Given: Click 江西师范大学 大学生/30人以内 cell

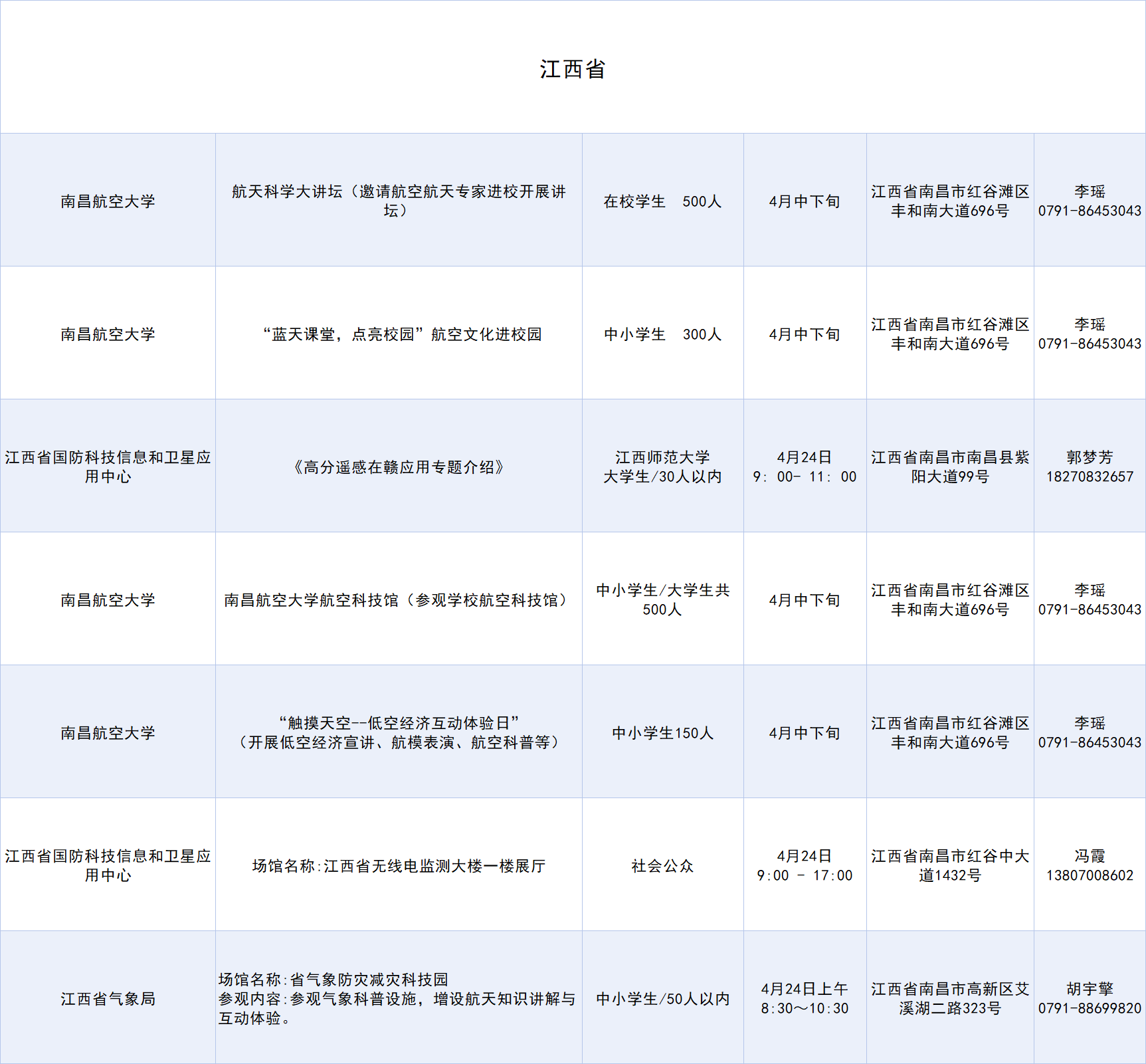Looking at the screenshot, I should (663, 466).
